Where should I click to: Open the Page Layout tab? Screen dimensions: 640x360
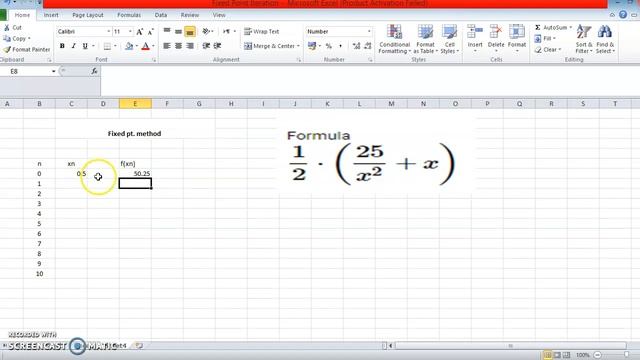88,15
